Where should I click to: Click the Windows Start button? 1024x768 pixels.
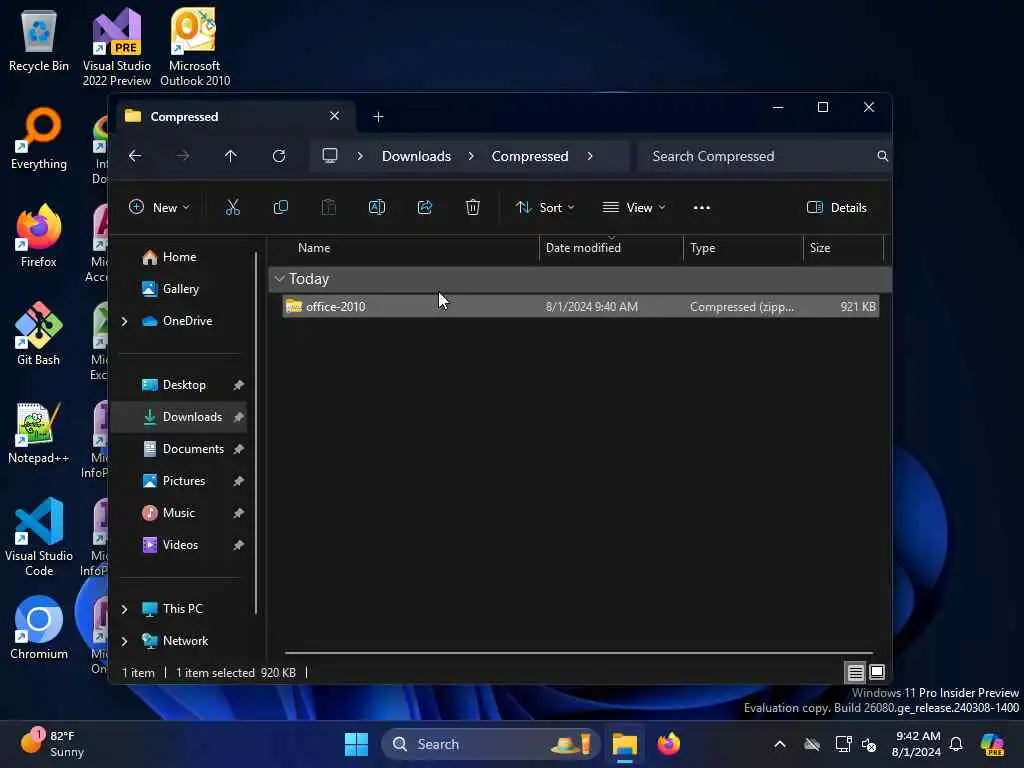[357, 744]
